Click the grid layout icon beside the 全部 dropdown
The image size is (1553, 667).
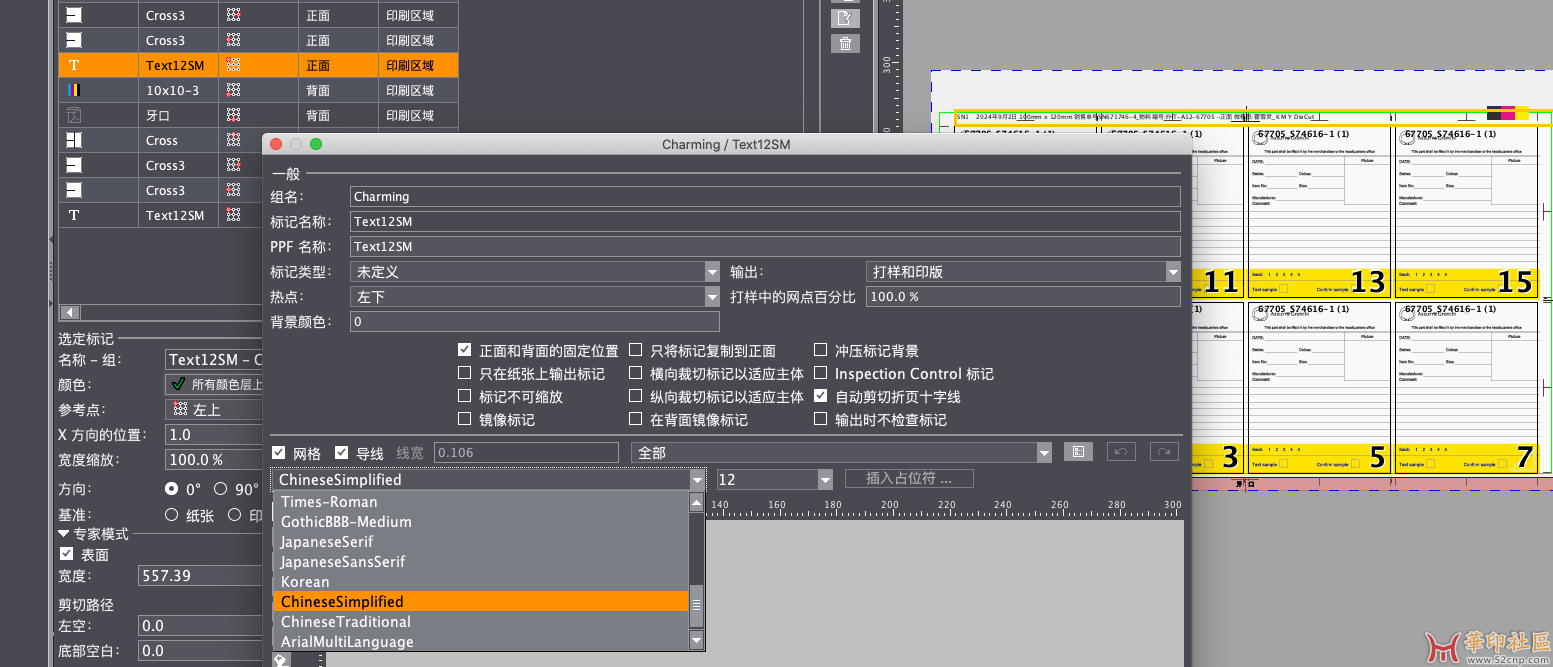1078,452
